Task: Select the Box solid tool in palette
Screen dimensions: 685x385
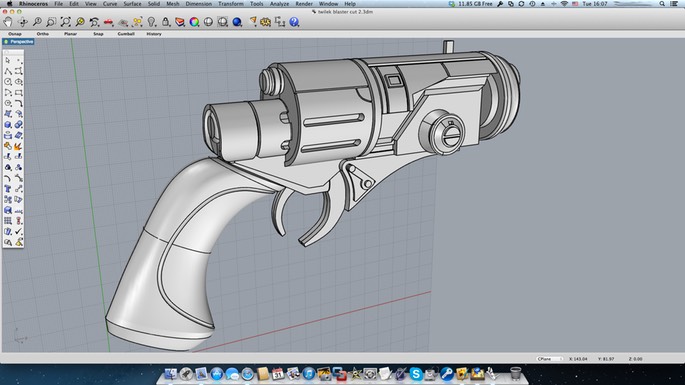Action: pyautogui.click(x=8, y=125)
